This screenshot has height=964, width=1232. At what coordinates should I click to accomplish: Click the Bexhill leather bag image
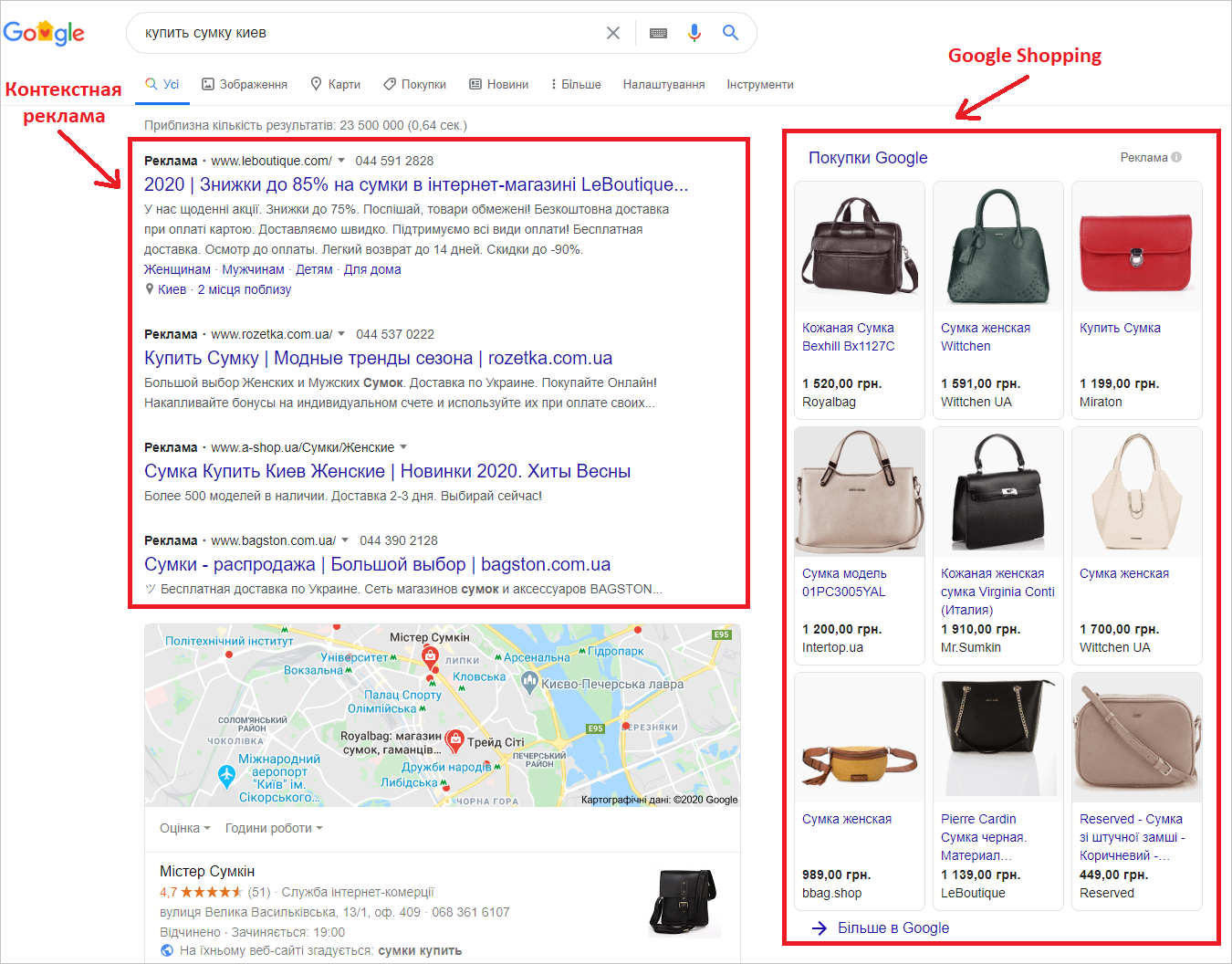coord(859,246)
